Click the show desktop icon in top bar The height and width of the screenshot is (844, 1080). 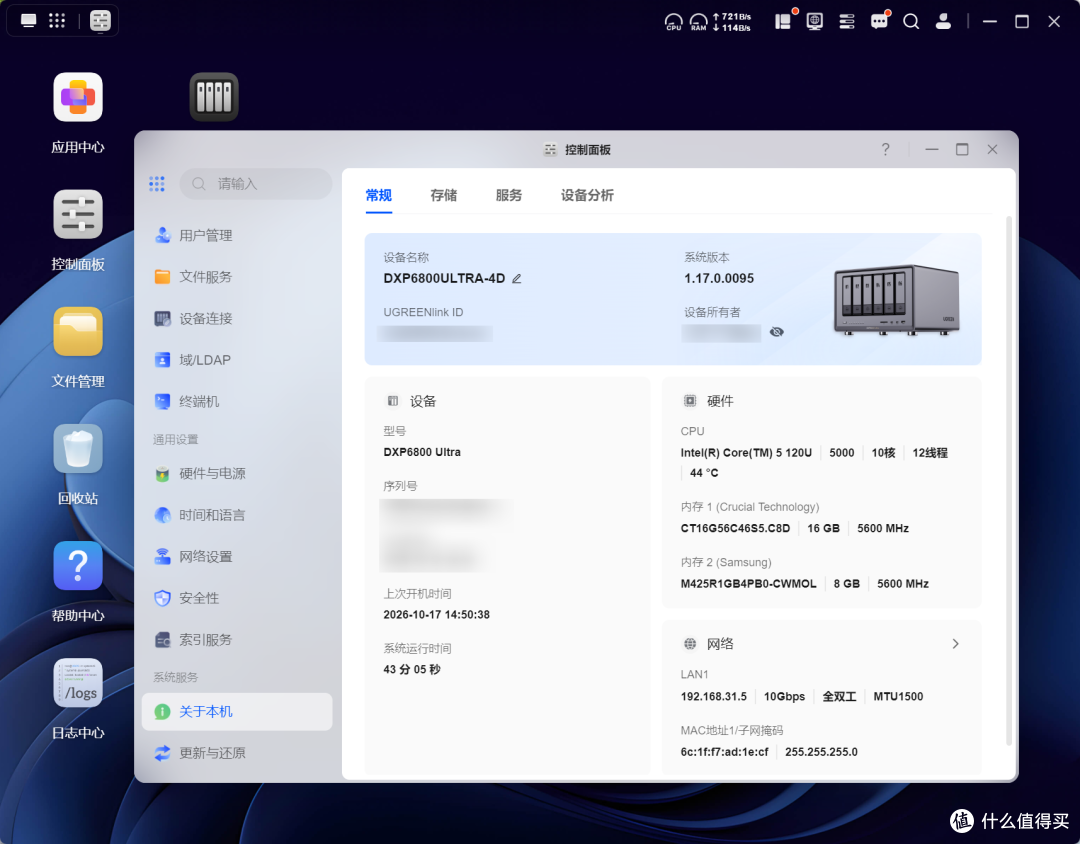pyautogui.click(x=28, y=21)
